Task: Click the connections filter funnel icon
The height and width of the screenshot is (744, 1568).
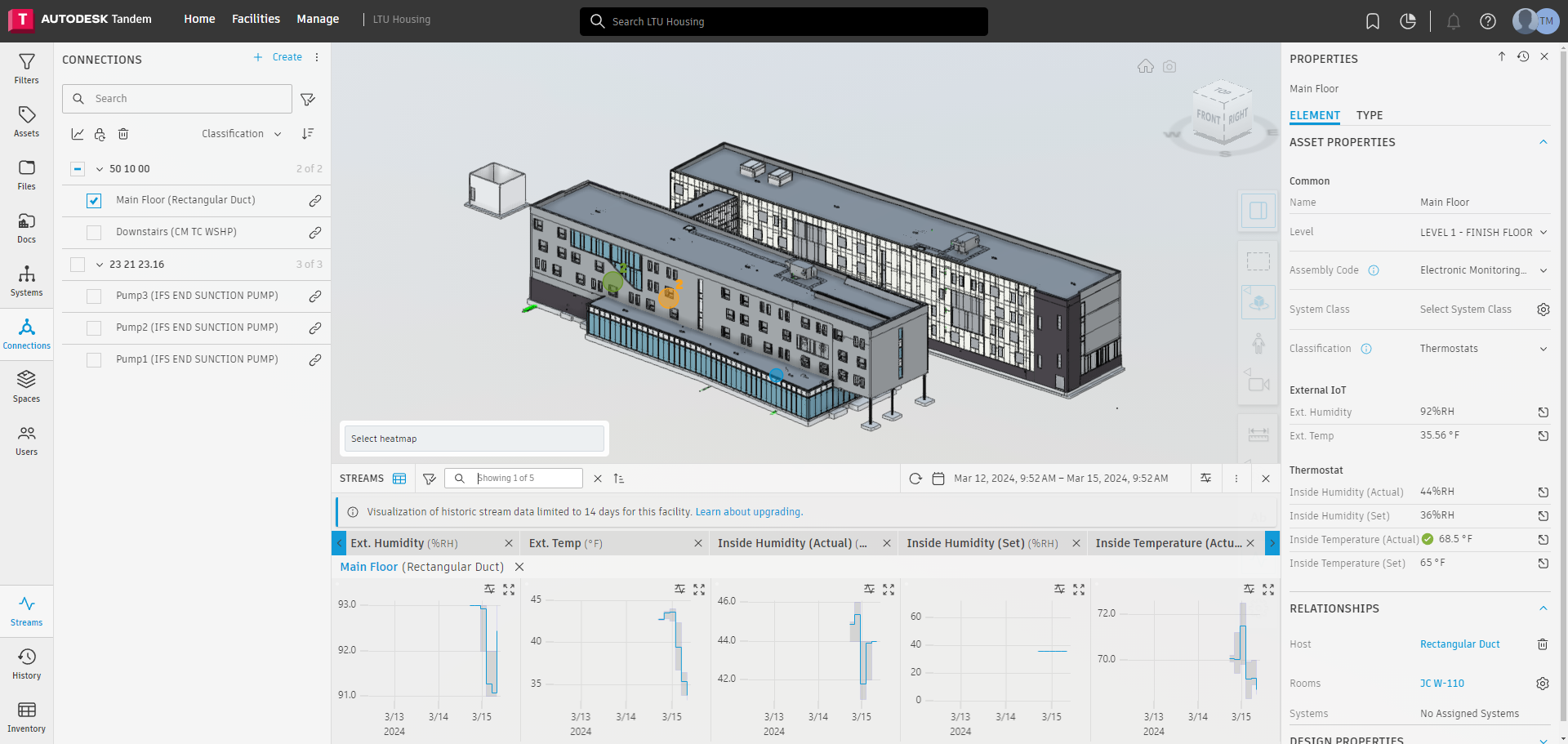Action: [x=308, y=99]
